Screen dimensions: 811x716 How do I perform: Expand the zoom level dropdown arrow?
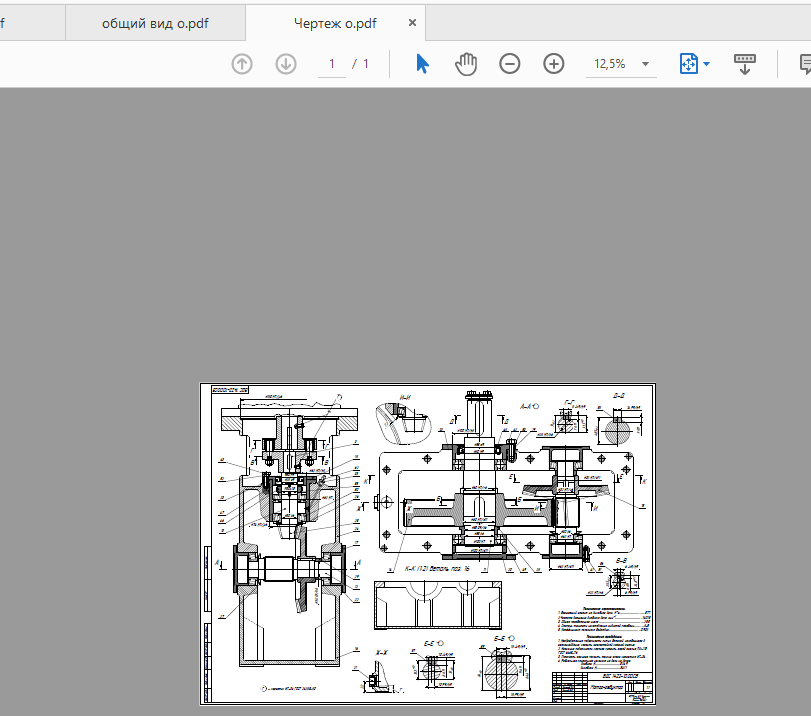click(x=646, y=64)
